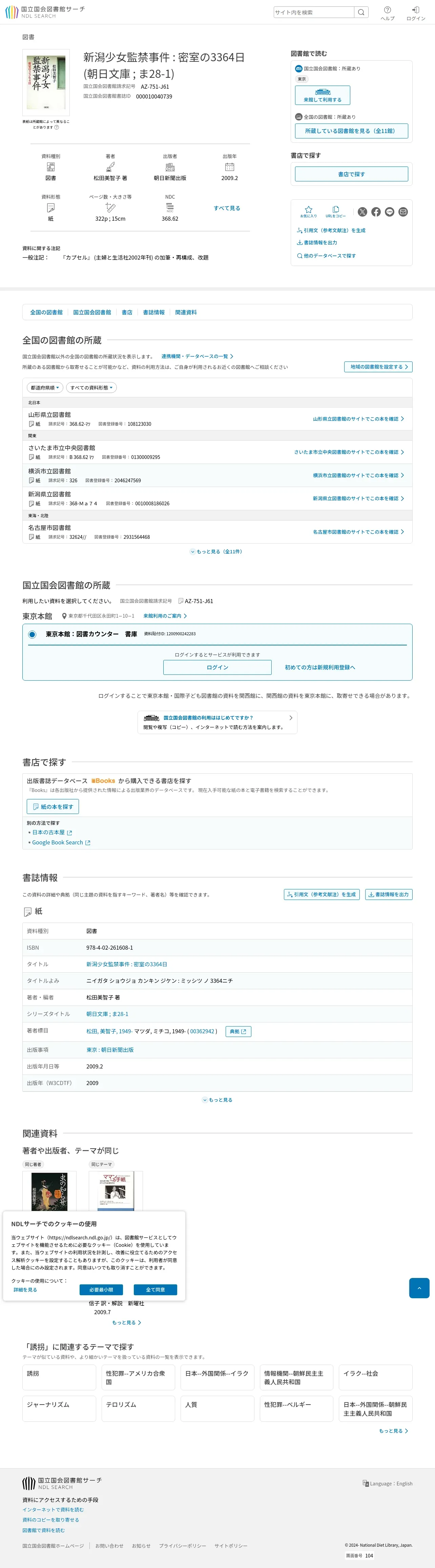This screenshot has height=1568, width=435.
Task: Jump to 書誌情報 tab
Action: click(x=153, y=312)
